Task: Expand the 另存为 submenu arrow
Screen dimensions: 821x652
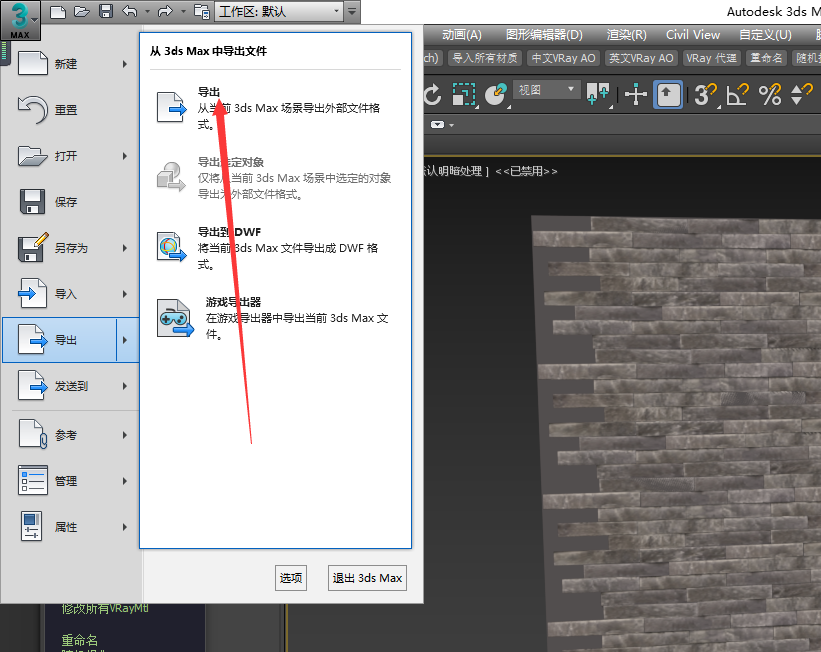Action: [x=125, y=248]
